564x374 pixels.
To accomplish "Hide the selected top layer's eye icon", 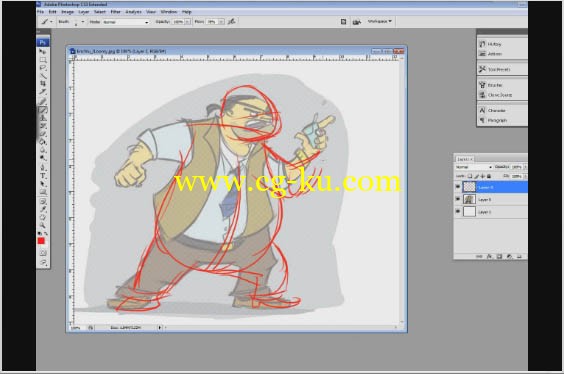I will (458, 187).
